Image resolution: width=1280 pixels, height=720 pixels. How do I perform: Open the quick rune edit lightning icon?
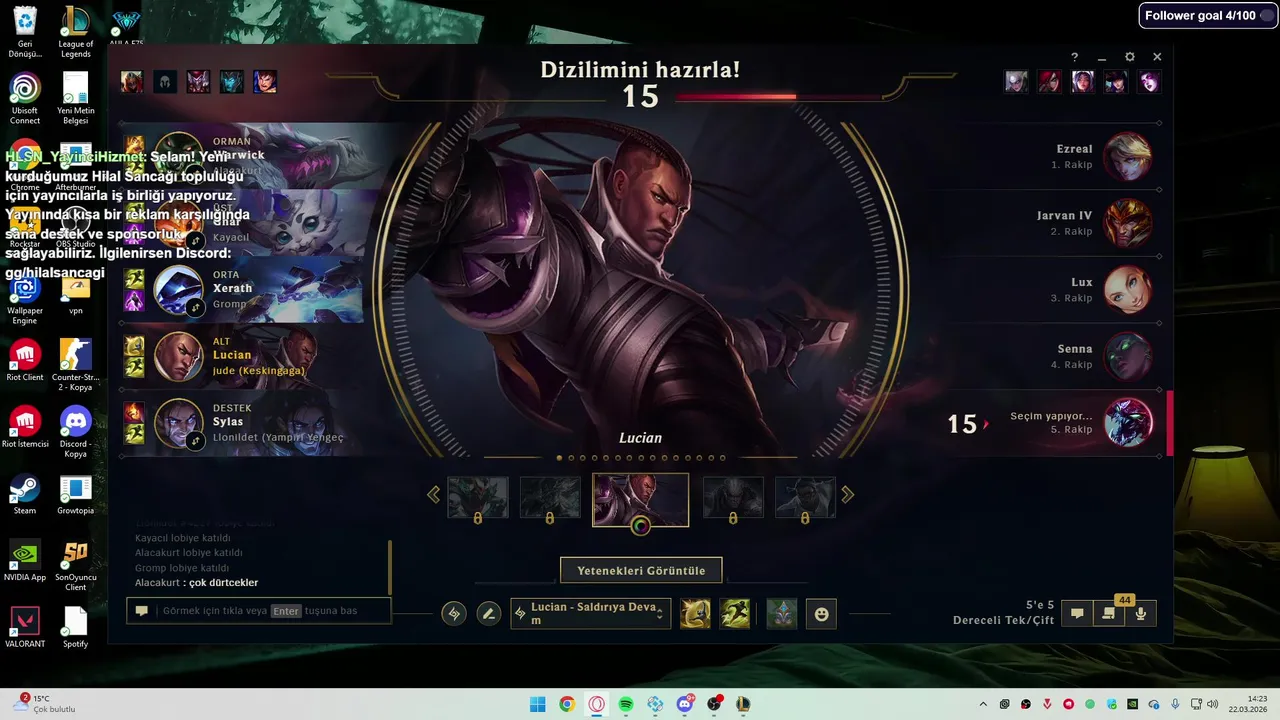(454, 613)
